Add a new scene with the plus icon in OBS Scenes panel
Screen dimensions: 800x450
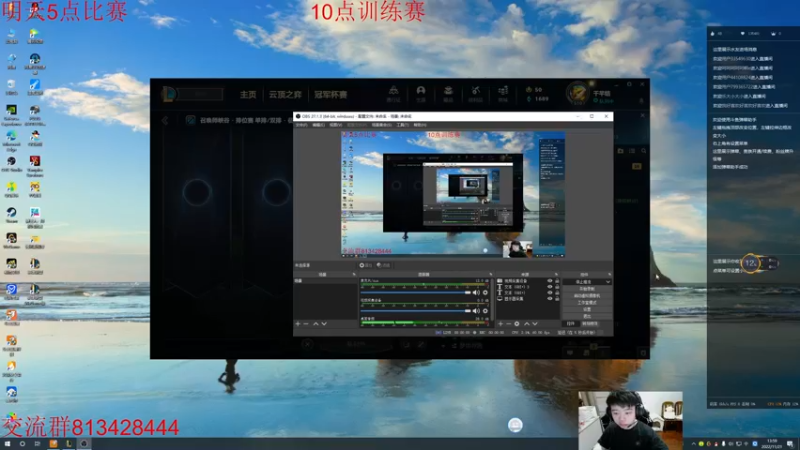pyautogui.click(x=298, y=324)
